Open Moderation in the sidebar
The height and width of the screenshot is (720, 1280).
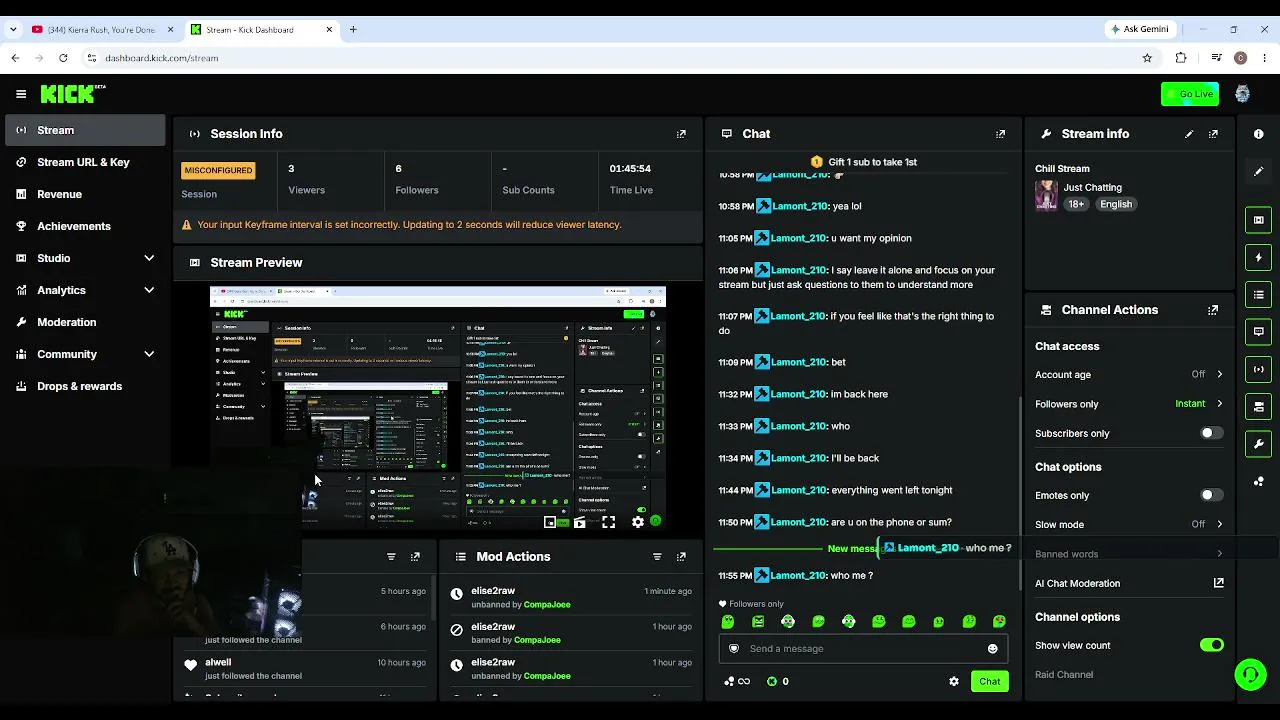click(85, 322)
